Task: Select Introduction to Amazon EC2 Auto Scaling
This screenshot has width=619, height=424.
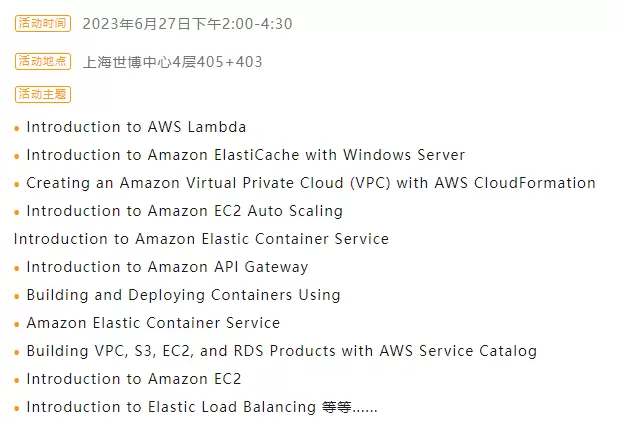Action: click(184, 211)
